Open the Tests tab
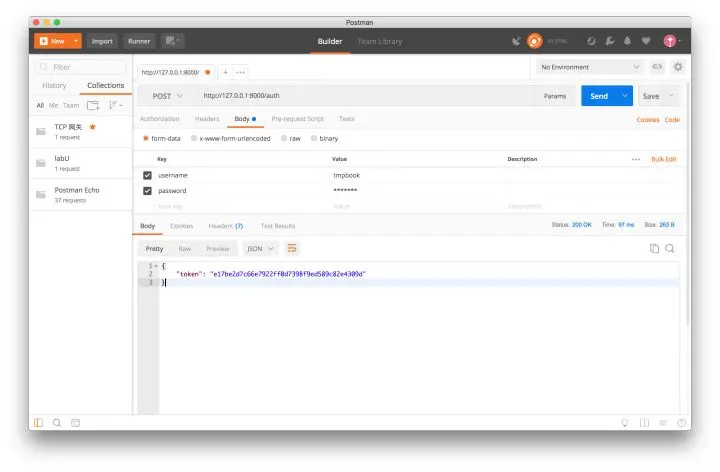Screen dimensions: 720x472 point(347,119)
